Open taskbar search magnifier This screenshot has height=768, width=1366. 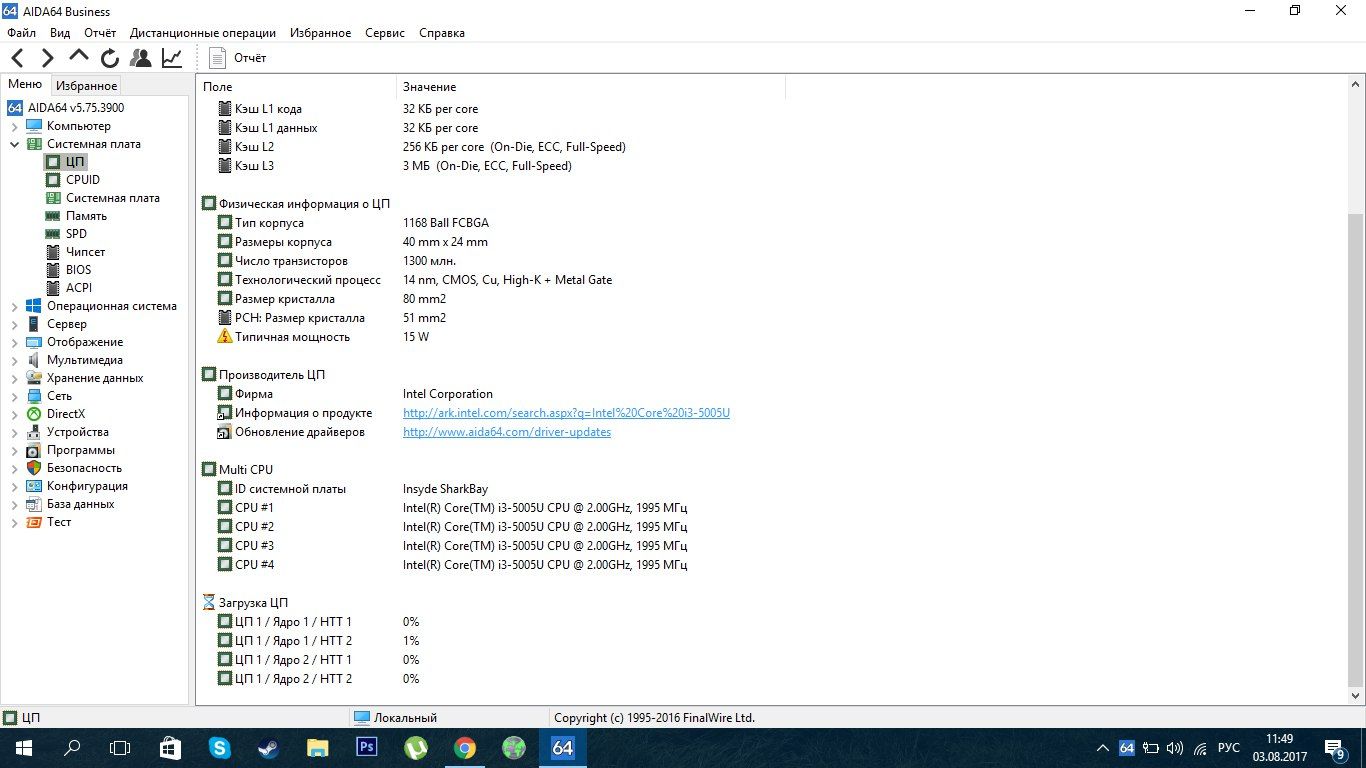click(72, 748)
